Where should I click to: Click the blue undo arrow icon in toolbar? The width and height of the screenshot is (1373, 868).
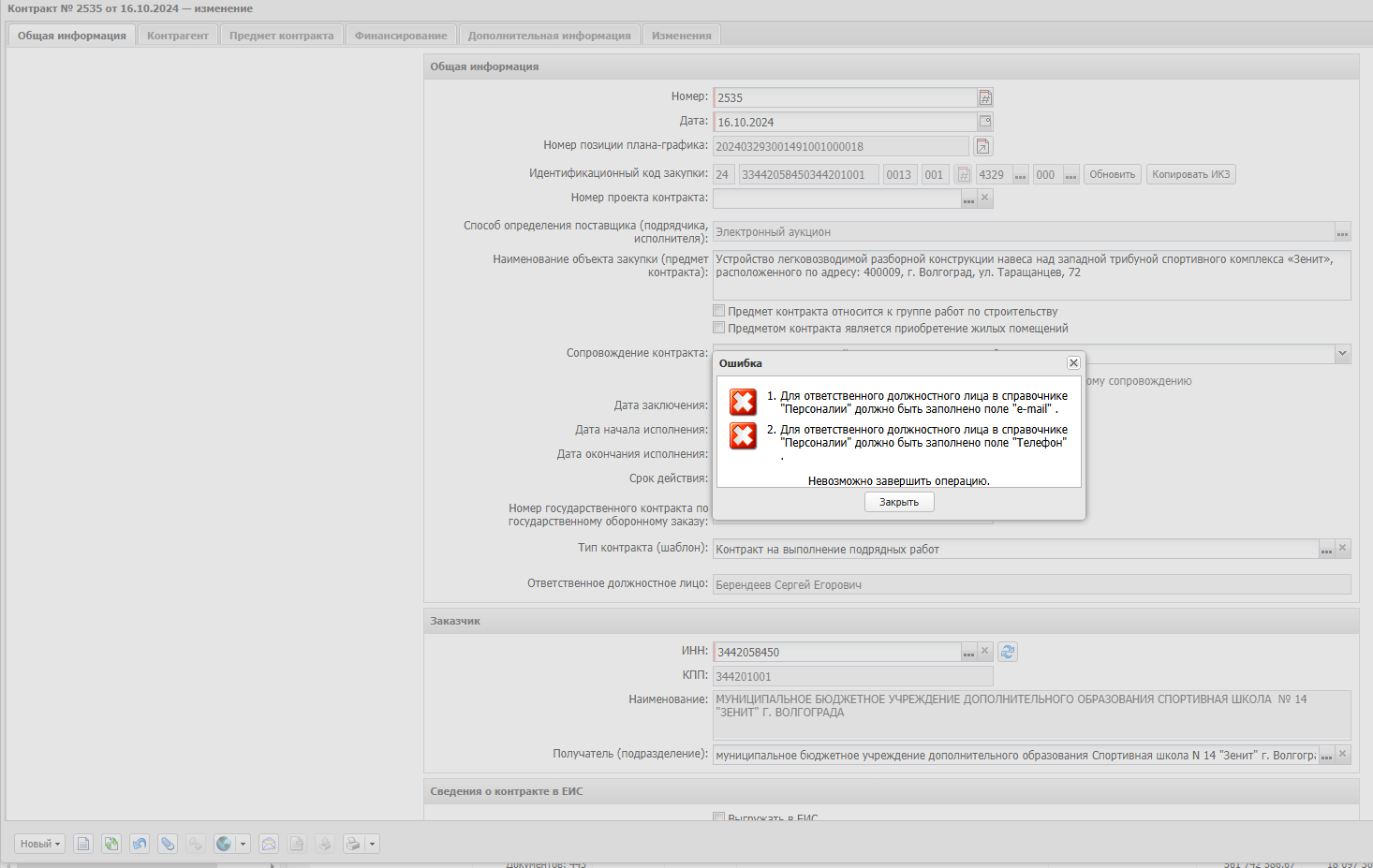[x=140, y=844]
